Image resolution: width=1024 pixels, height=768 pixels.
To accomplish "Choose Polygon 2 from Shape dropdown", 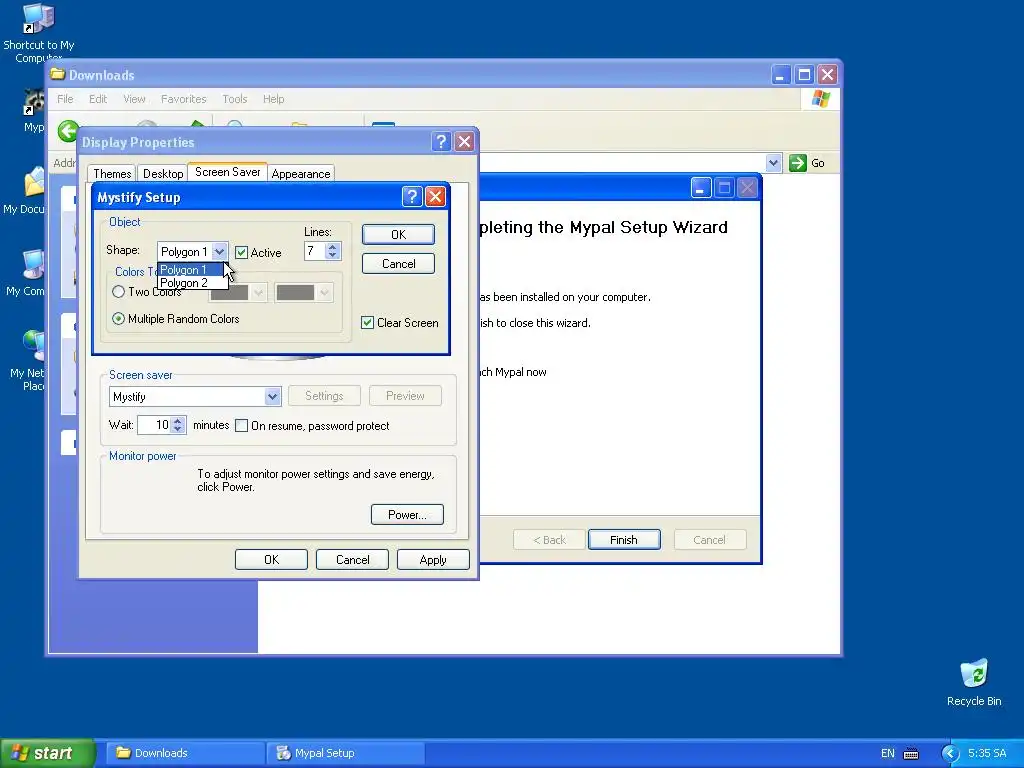I will tap(193, 283).
